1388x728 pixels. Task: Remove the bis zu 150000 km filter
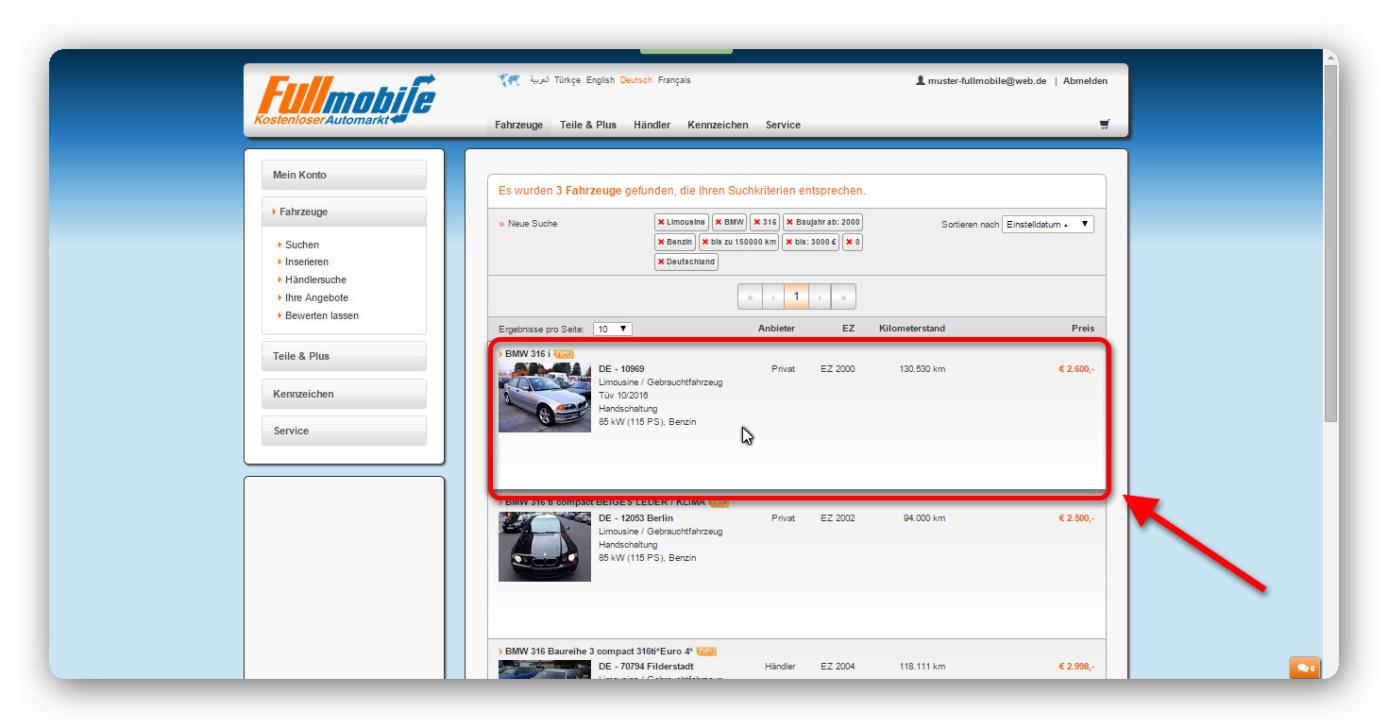739,242
